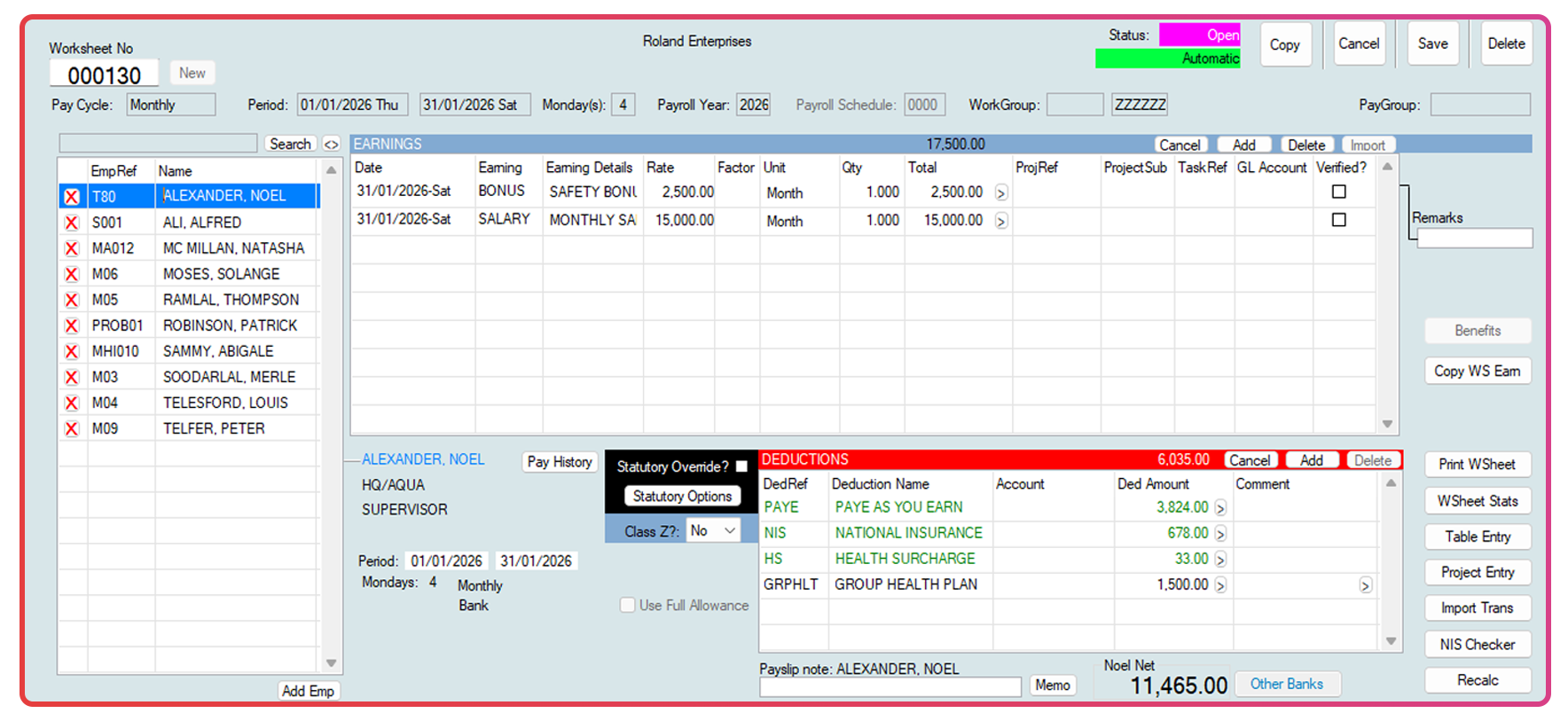The width and height of the screenshot is (1568, 721).
Task: Click the red X icon beside S001 Ali
Action: tap(72, 223)
